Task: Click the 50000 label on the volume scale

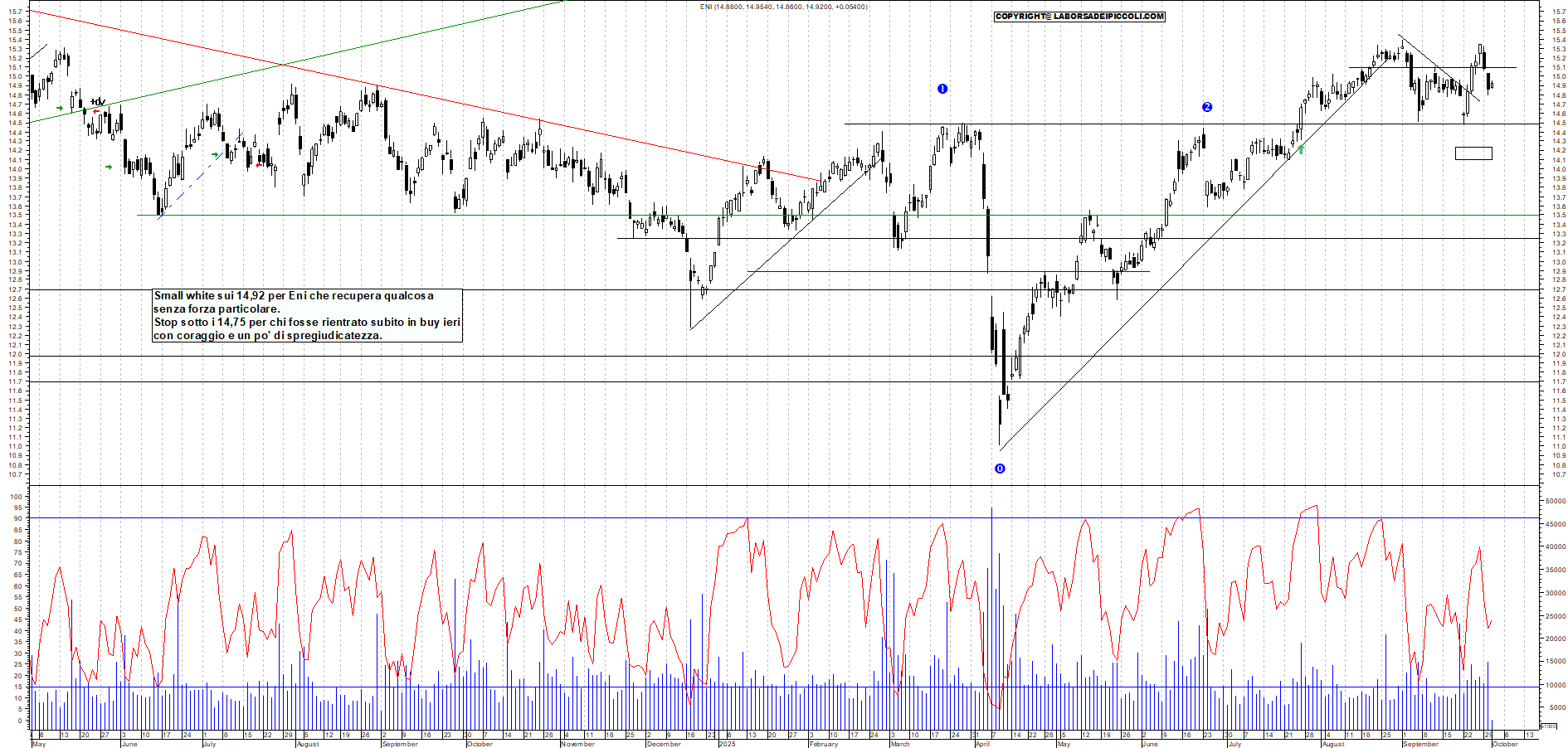Action: (1555, 501)
